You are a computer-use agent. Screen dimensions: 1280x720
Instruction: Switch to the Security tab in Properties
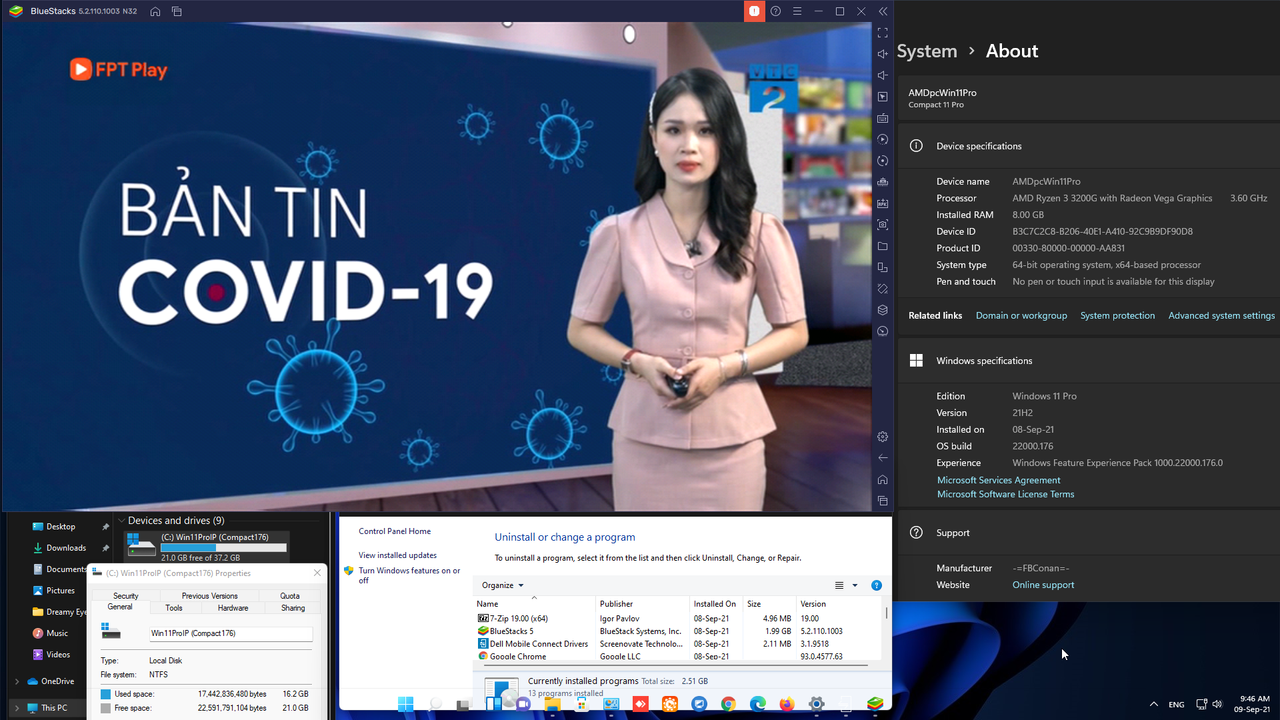pyautogui.click(x=126, y=596)
